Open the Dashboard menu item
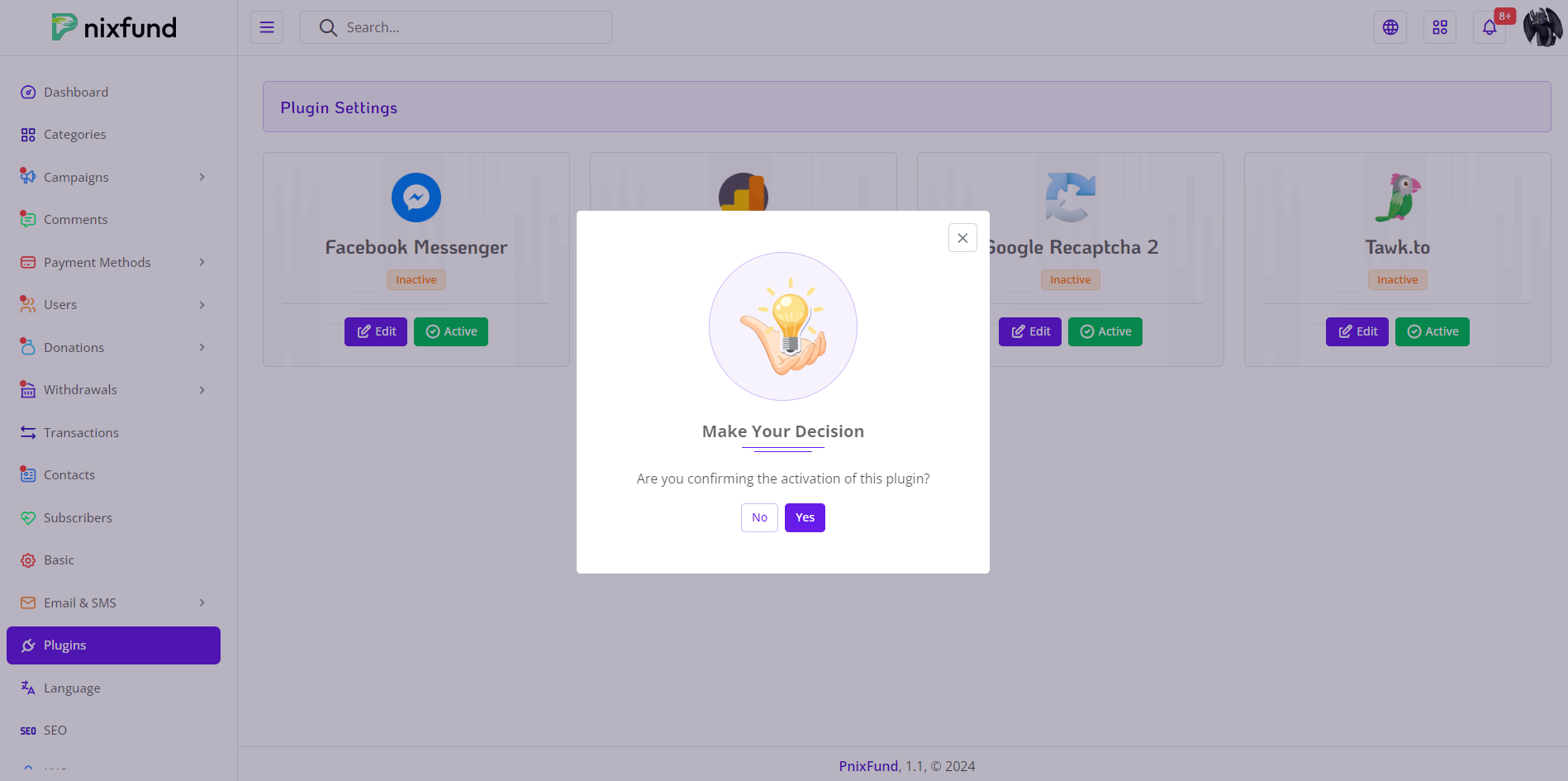Image resolution: width=1568 pixels, height=781 pixels. (x=76, y=93)
